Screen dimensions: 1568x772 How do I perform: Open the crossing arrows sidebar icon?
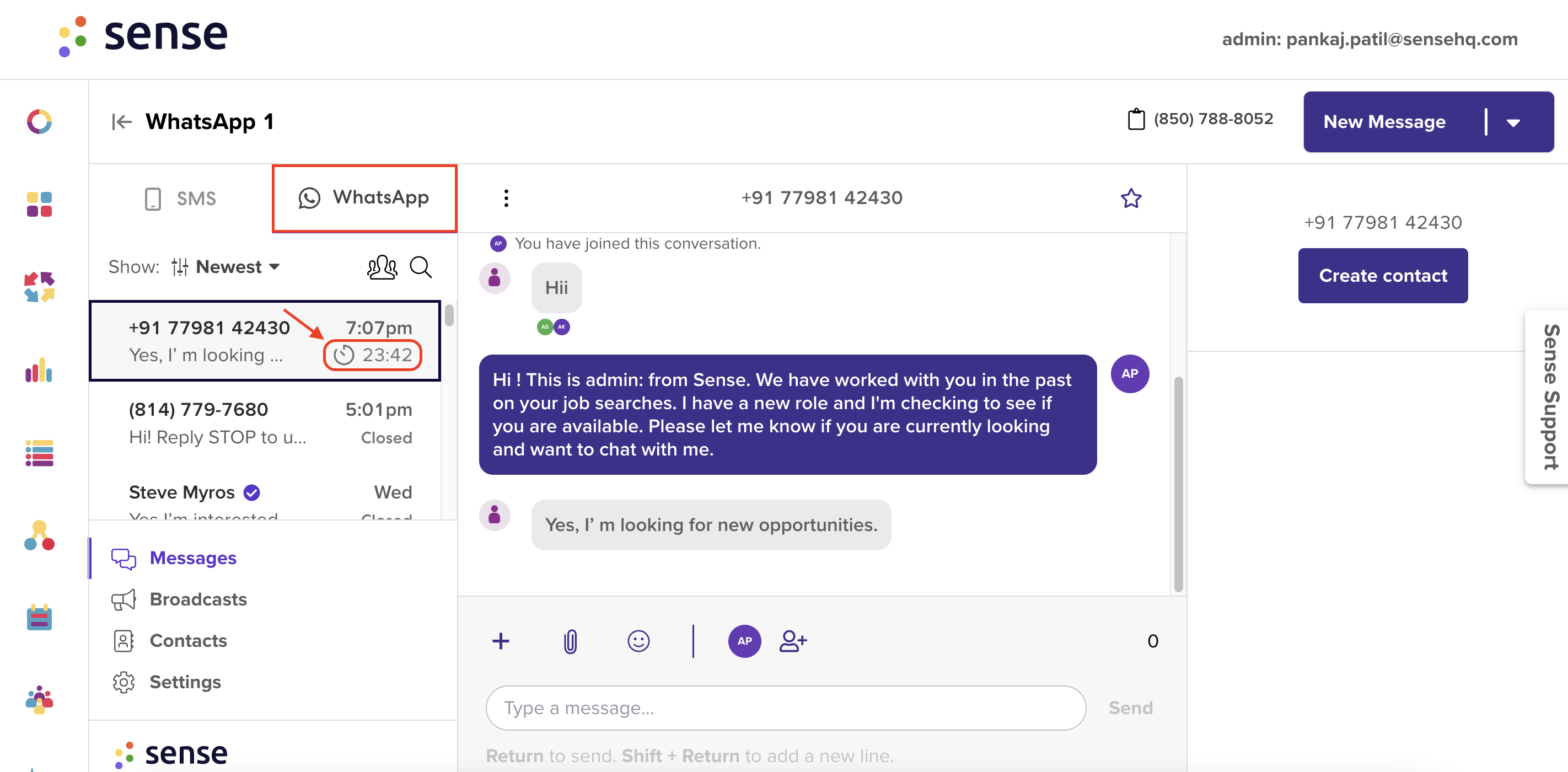pos(39,287)
